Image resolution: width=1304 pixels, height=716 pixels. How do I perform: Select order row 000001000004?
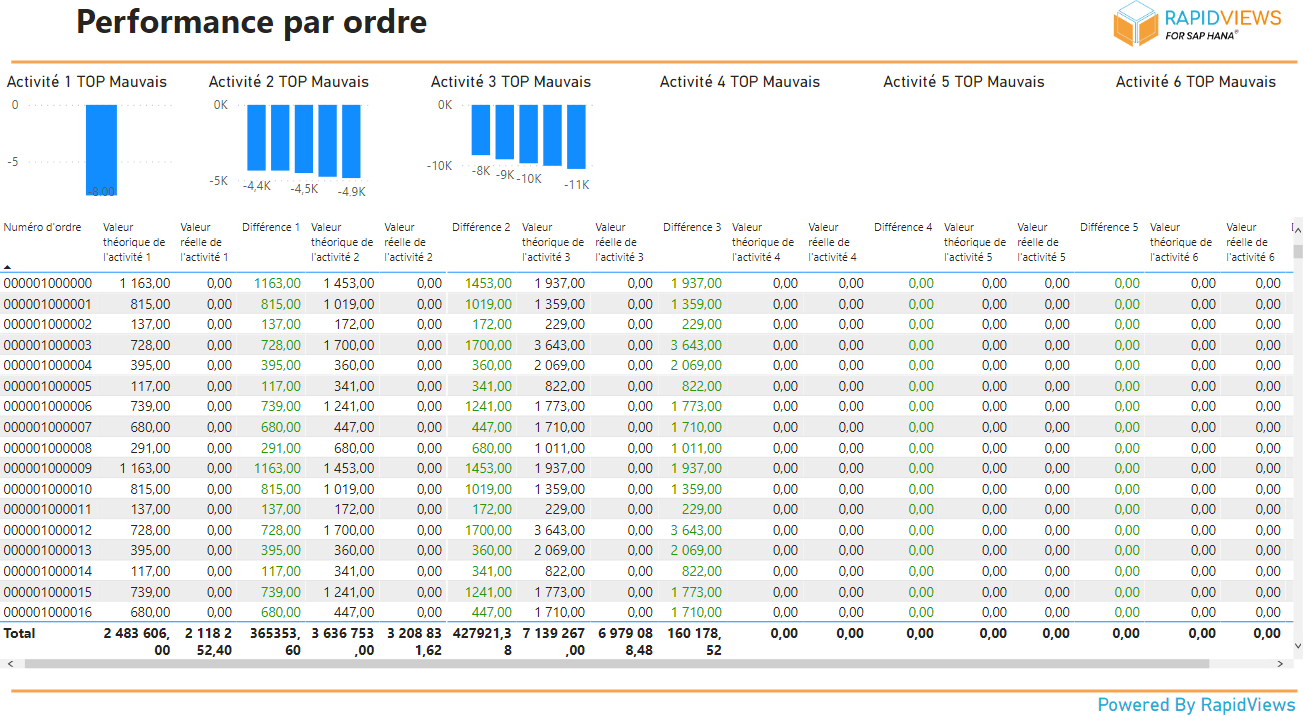click(646, 365)
